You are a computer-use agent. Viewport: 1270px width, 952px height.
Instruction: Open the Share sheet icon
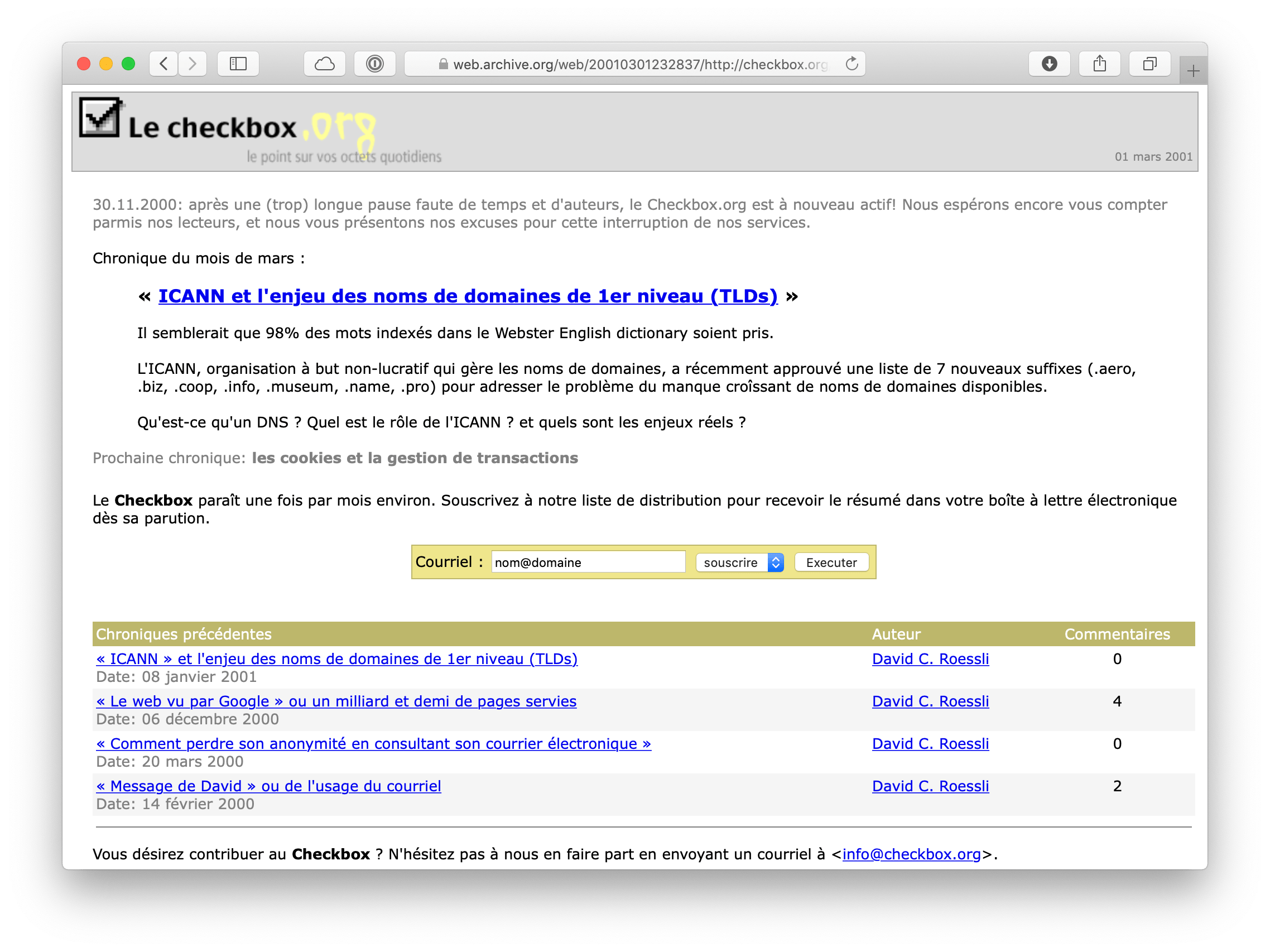tap(1099, 64)
